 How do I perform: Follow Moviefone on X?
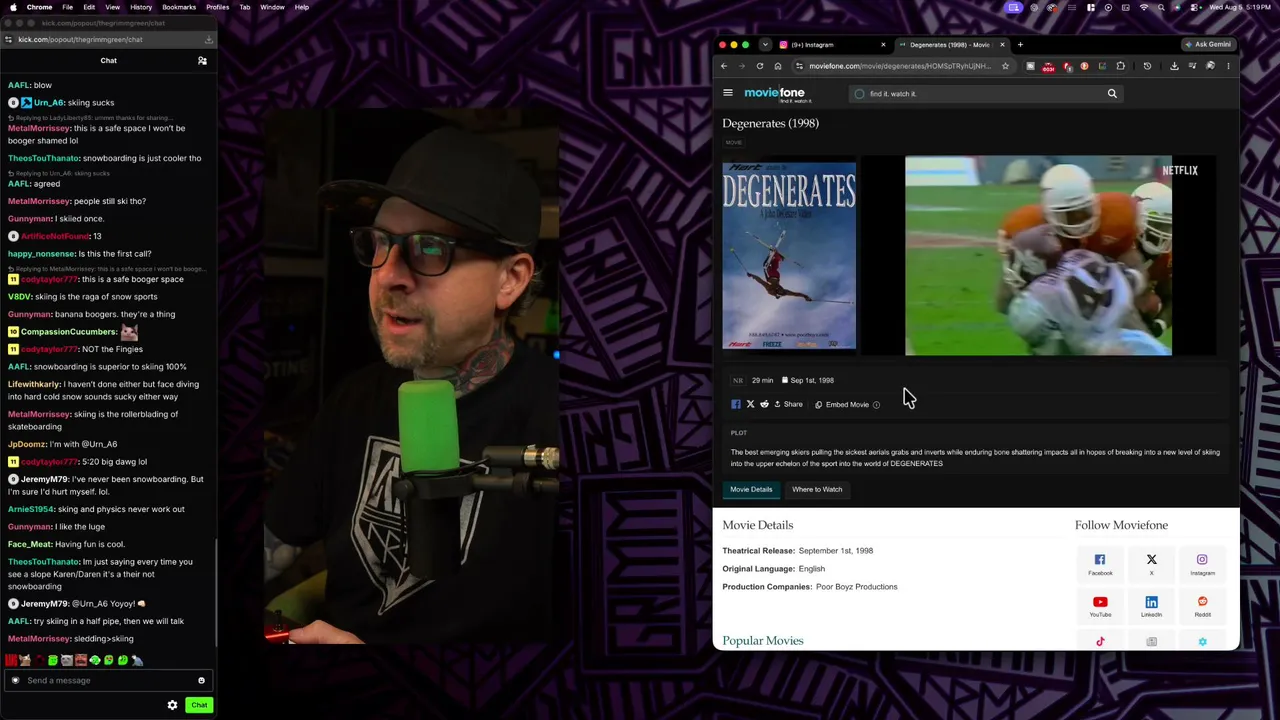point(1151,564)
